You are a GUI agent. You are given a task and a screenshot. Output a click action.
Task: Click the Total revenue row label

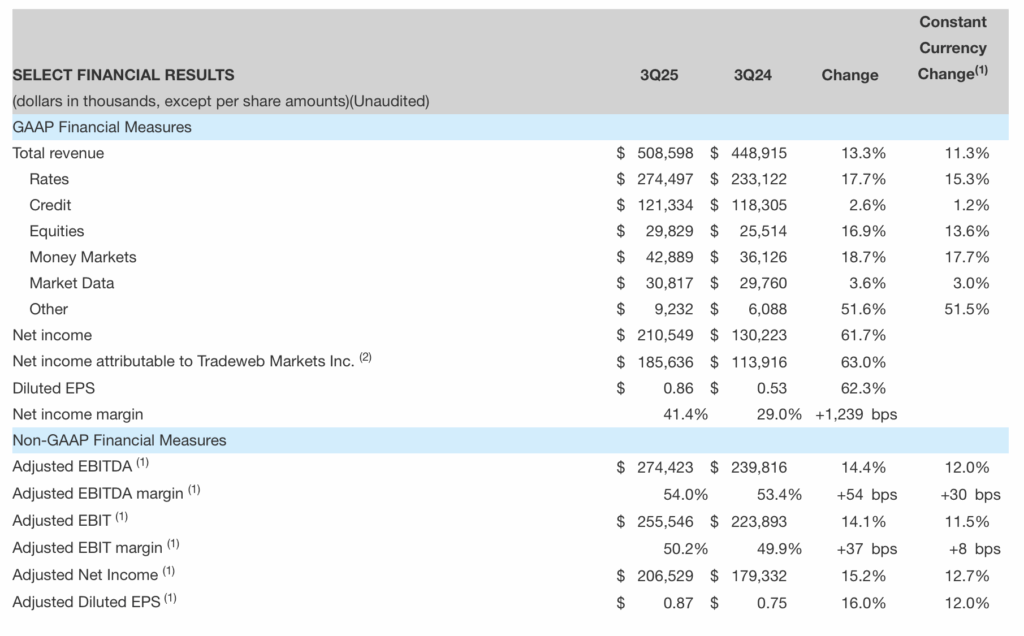coord(58,153)
